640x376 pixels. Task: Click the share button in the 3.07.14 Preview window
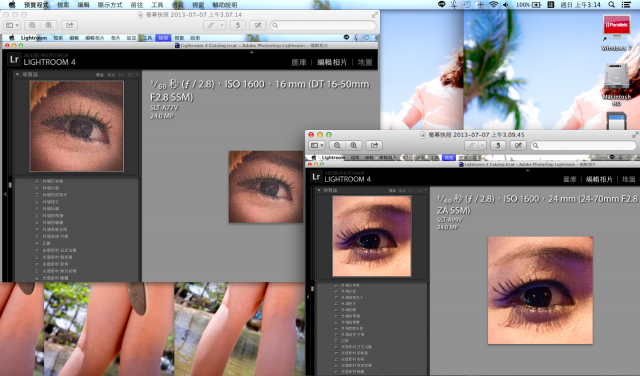(69, 25)
